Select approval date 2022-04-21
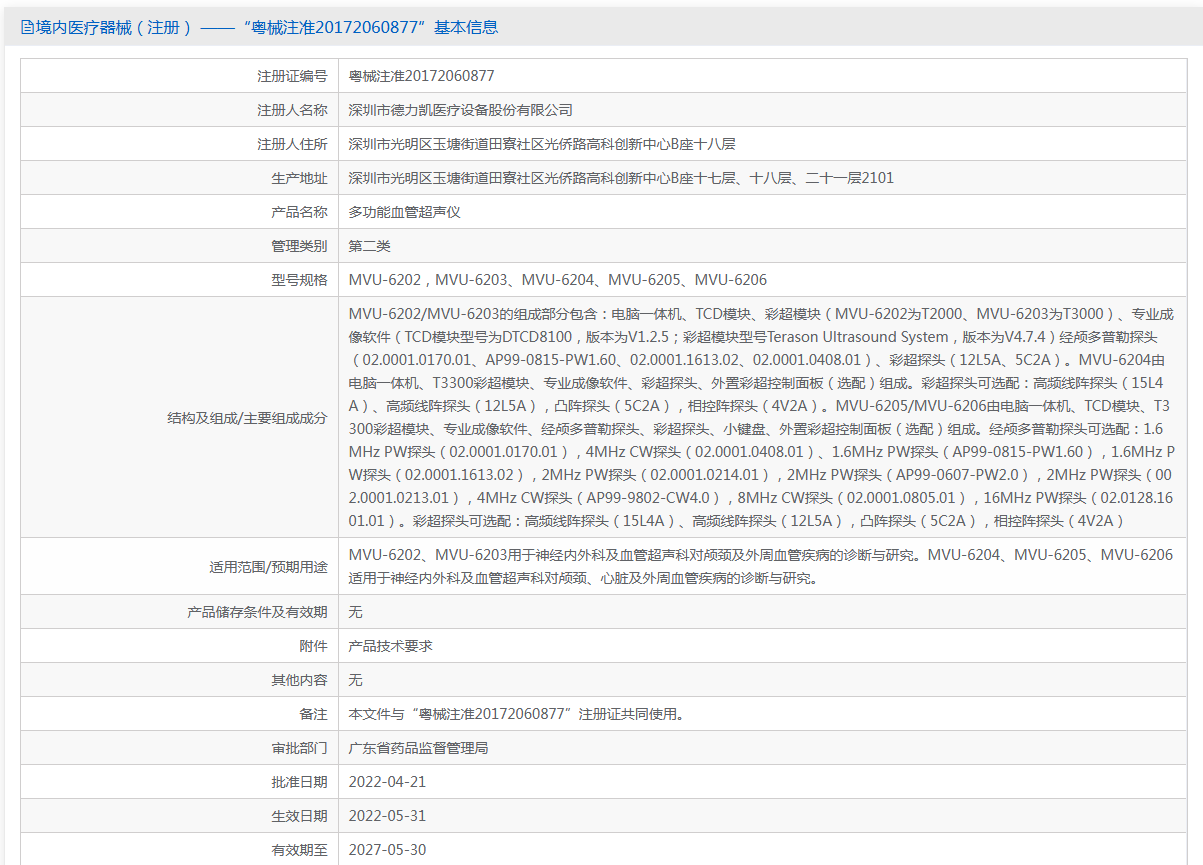The height and width of the screenshot is (865, 1203). tap(387, 782)
